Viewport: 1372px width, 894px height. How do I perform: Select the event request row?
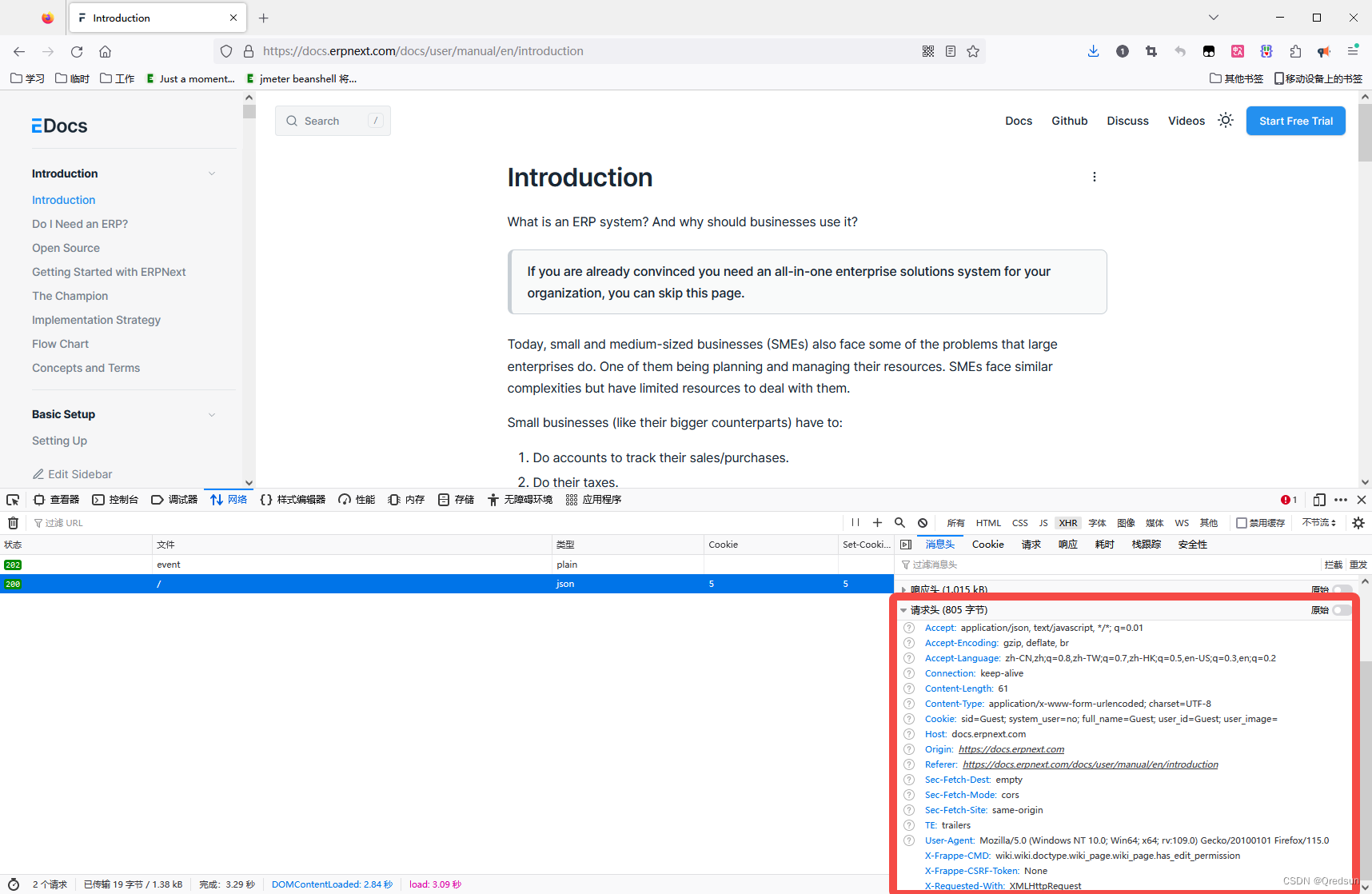(x=446, y=565)
